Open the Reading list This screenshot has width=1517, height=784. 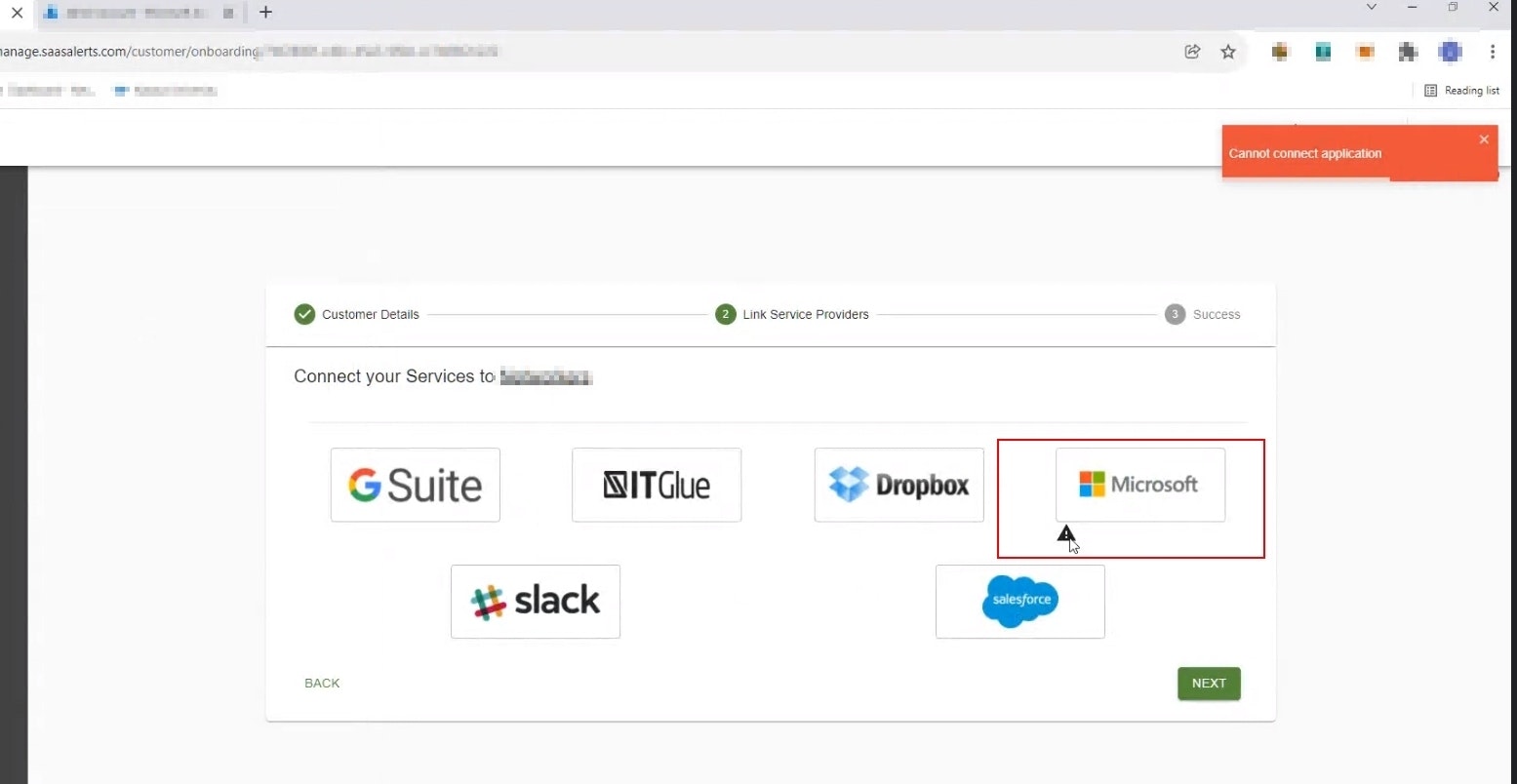(x=1461, y=91)
